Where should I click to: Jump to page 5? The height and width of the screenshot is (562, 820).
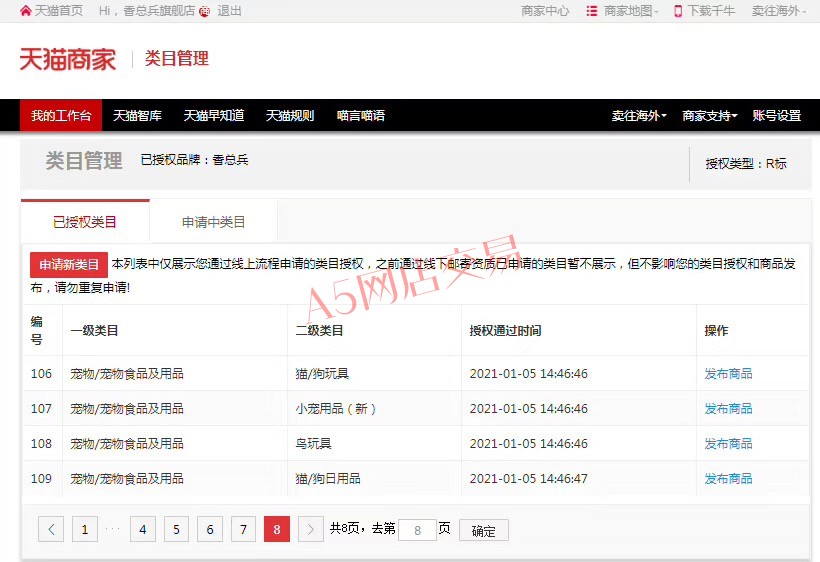coord(176,529)
